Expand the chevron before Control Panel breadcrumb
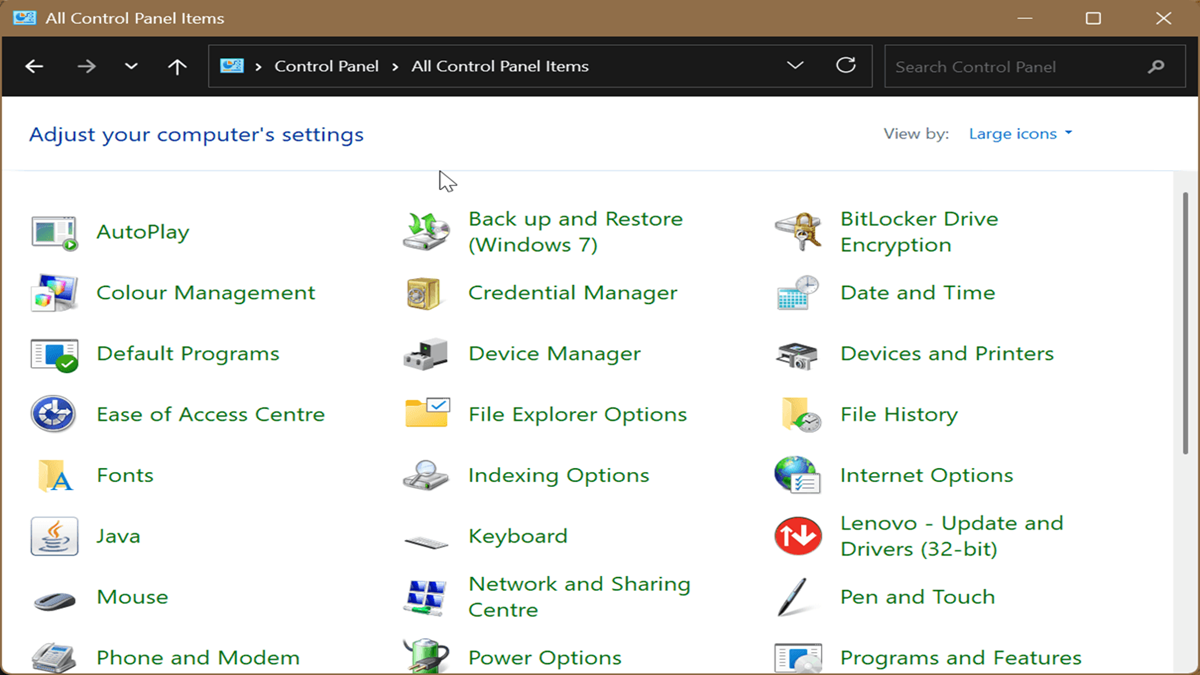The image size is (1200, 675). pos(259,66)
